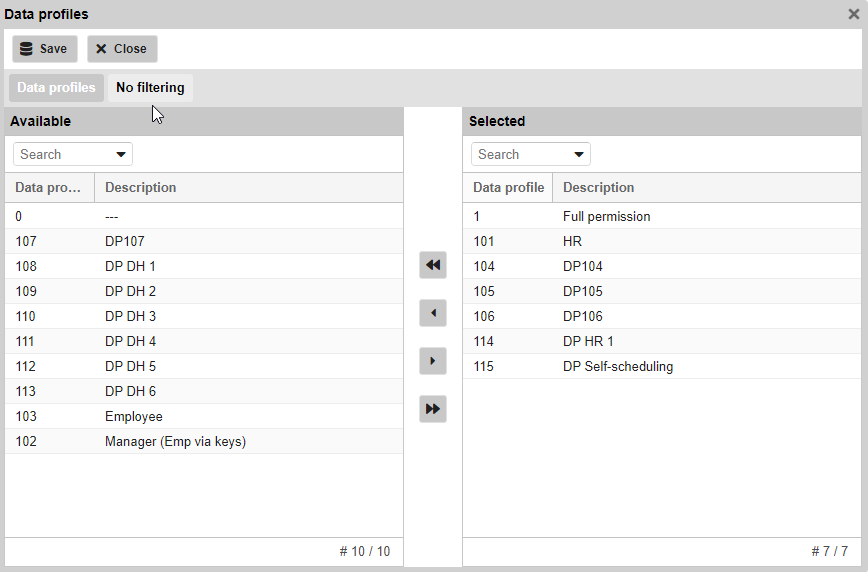Viewport: 868px width, 572px height.
Task: Click the Save database icon
Action: pos(27,49)
